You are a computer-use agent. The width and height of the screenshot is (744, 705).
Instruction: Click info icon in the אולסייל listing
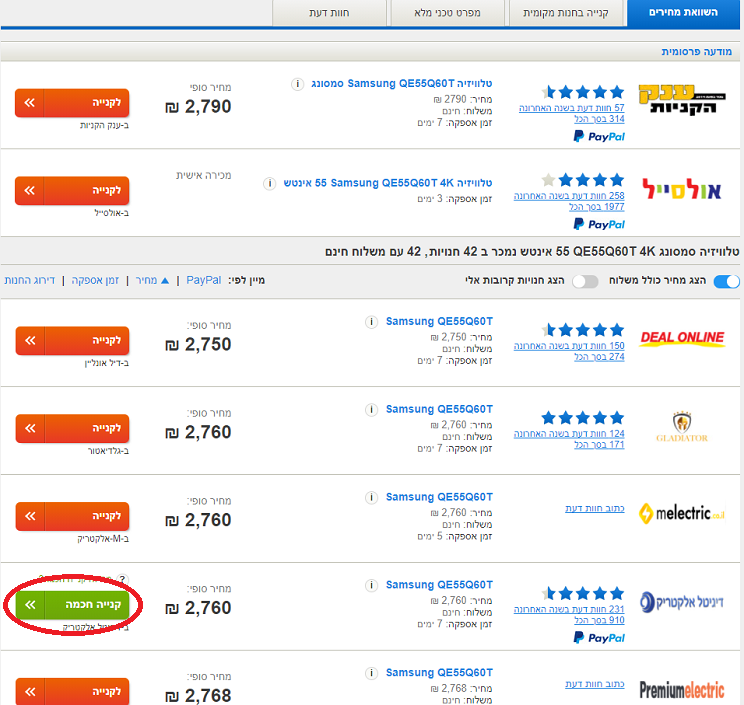point(270,184)
